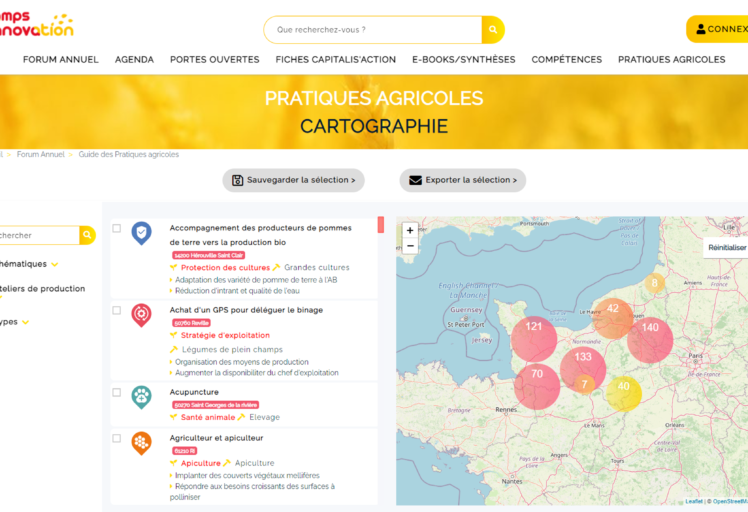This screenshot has width=748, height=512.
Task: Tick the Achat d'un GPS checkbox
Action: click(x=116, y=311)
